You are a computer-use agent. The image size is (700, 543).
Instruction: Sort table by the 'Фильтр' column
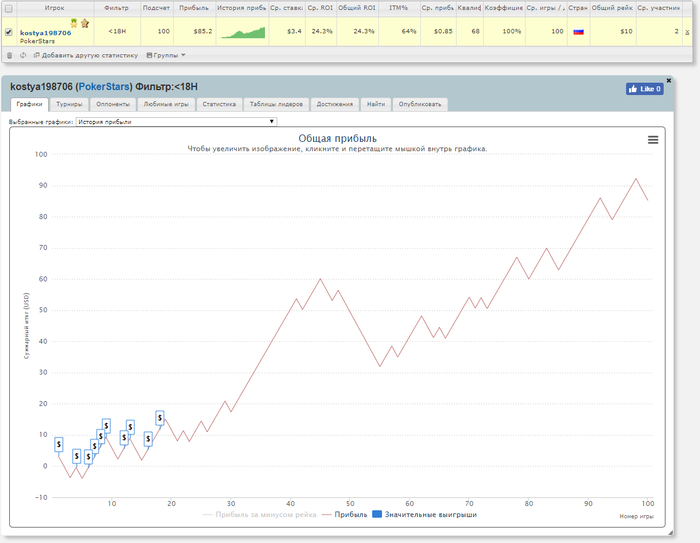117,8
